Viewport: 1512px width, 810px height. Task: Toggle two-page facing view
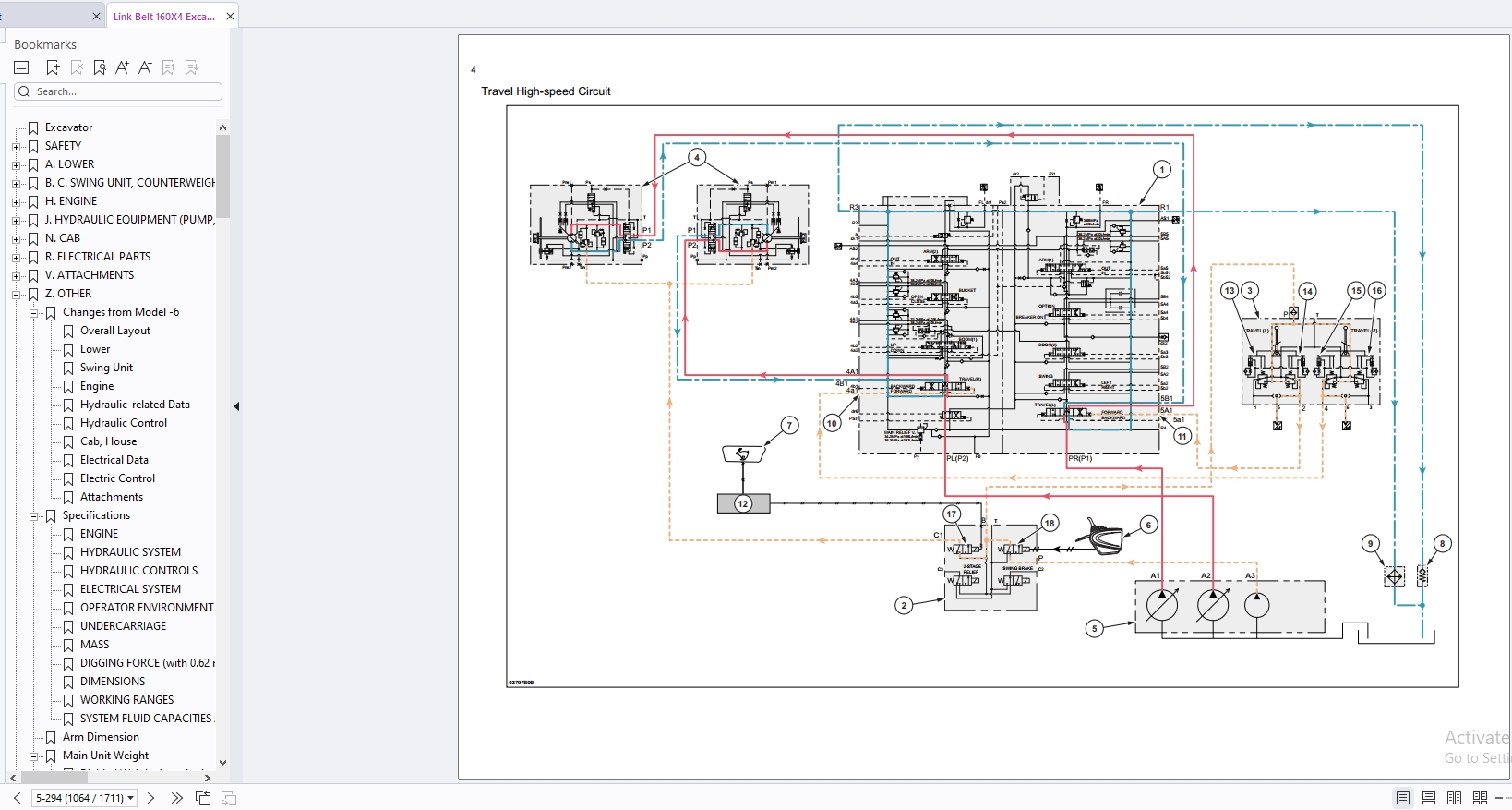pos(1454,798)
